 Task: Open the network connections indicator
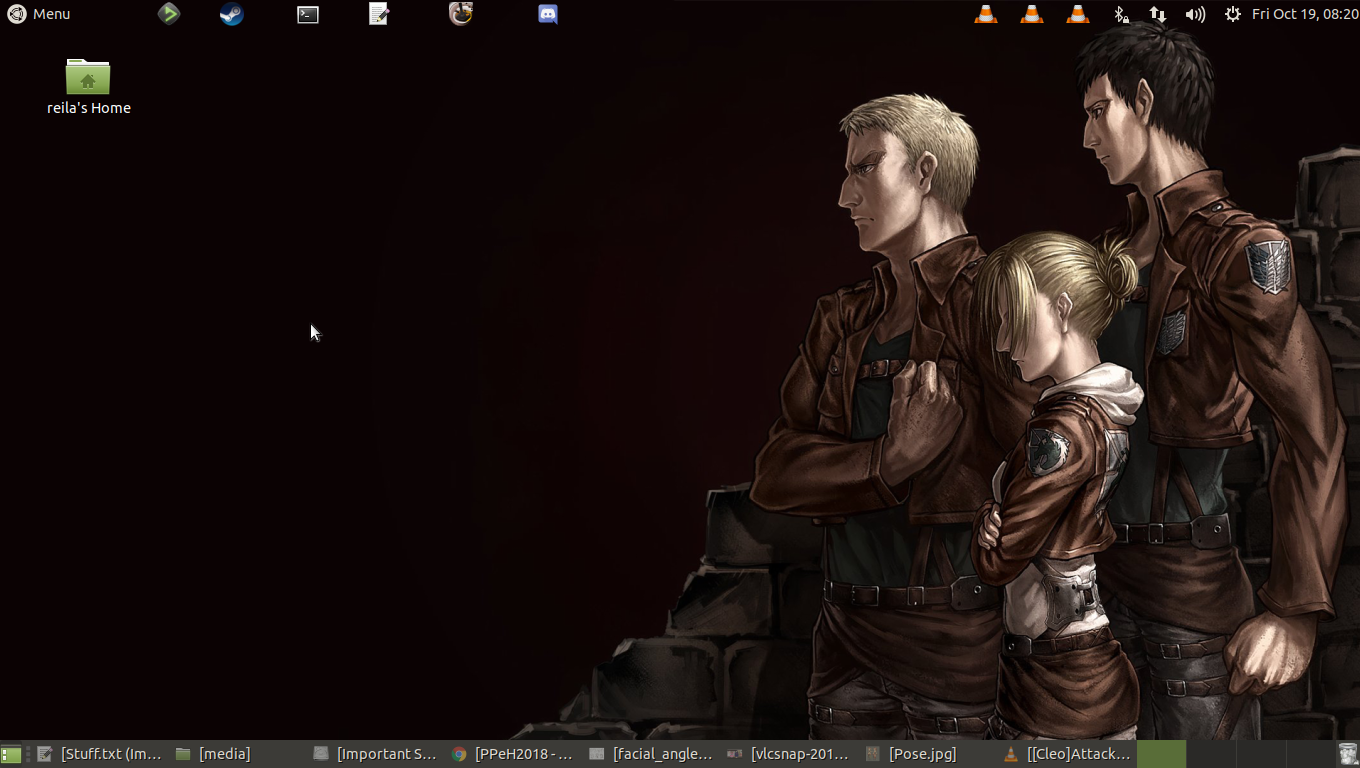coord(1157,14)
